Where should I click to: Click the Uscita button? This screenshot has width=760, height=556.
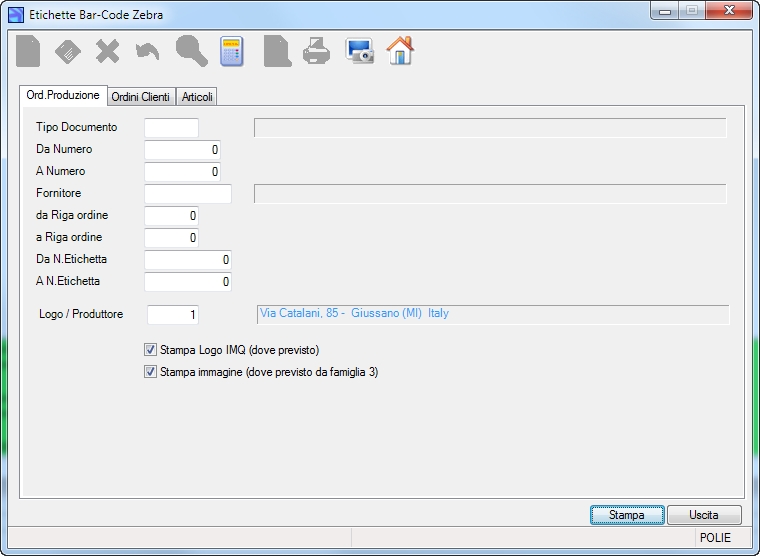click(x=704, y=515)
